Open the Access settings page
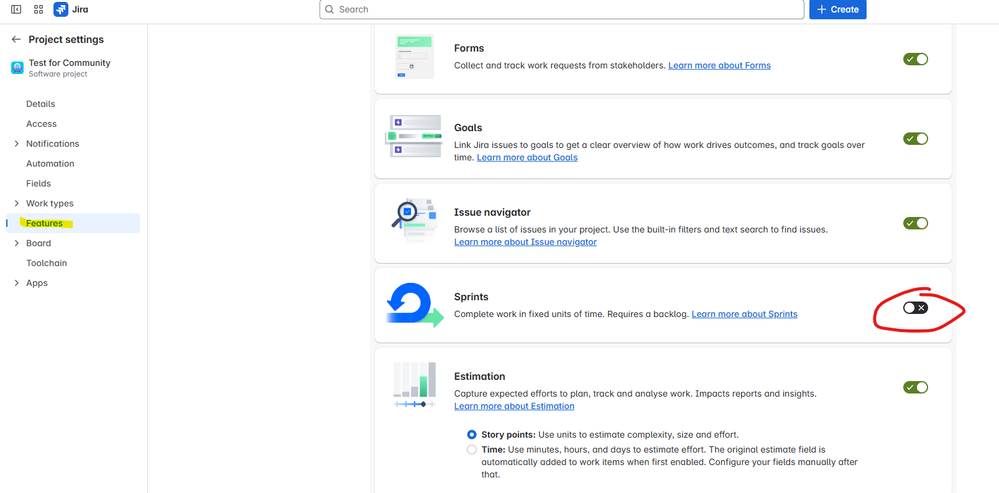This screenshot has height=493, width=999. pyautogui.click(x=41, y=124)
